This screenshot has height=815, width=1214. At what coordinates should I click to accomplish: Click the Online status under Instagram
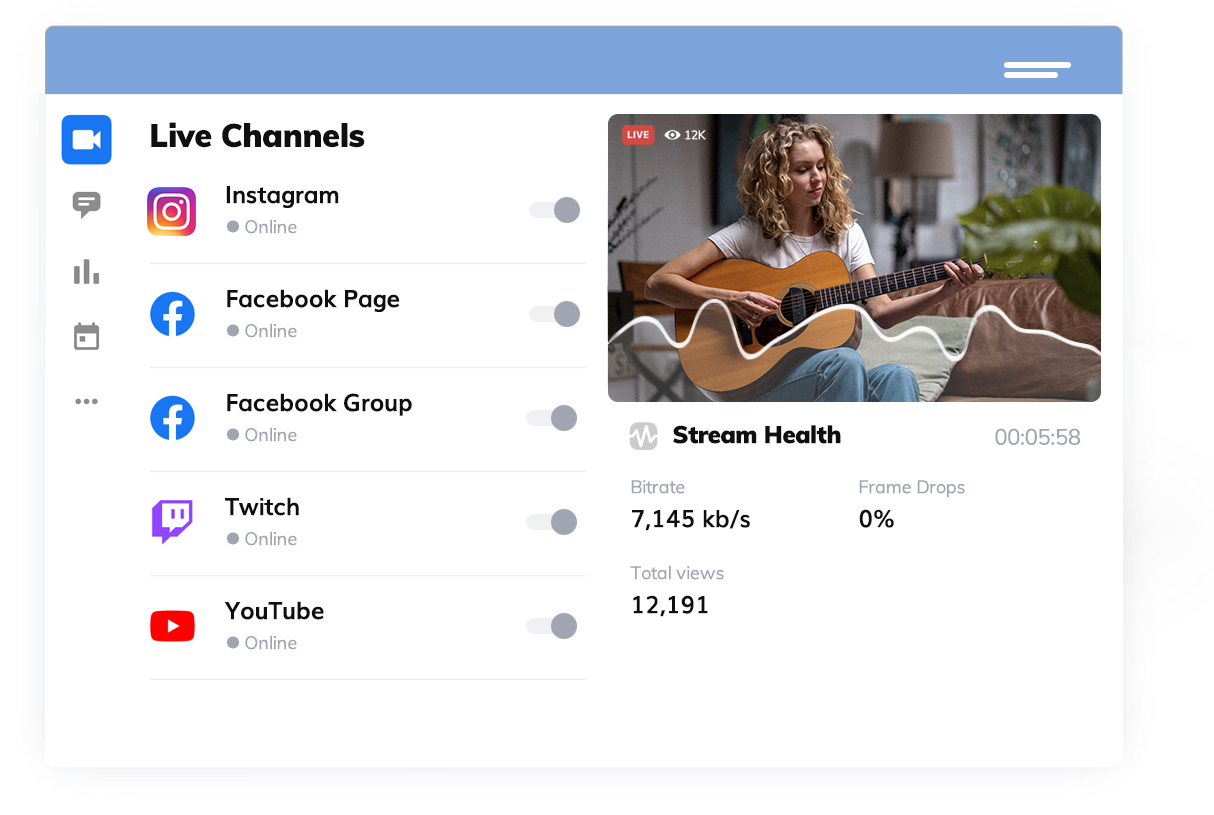pyautogui.click(x=262, y=227)
